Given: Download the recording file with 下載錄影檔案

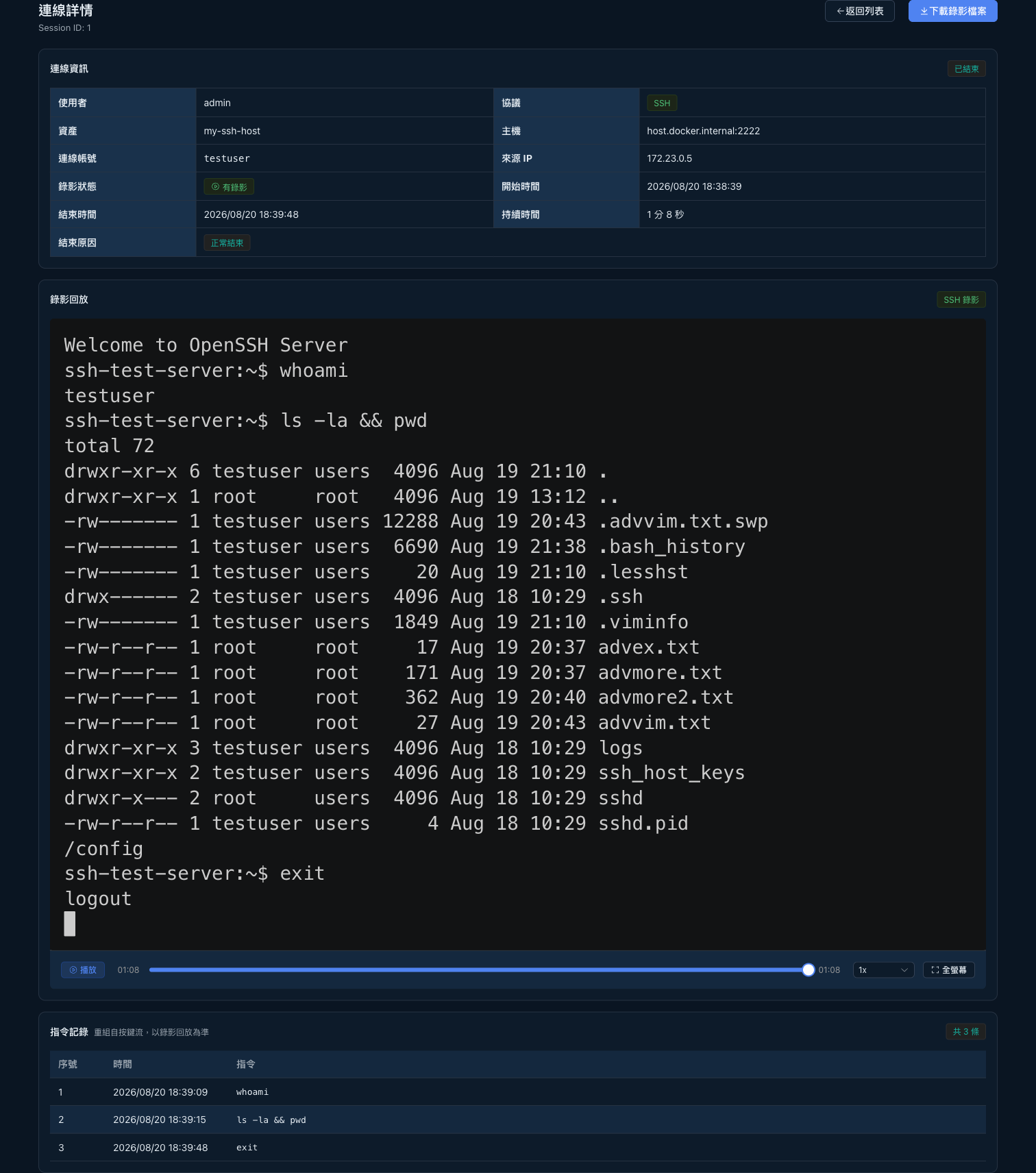Looking at the screenshot, I should pyautogui.click(x=952, y=11).
